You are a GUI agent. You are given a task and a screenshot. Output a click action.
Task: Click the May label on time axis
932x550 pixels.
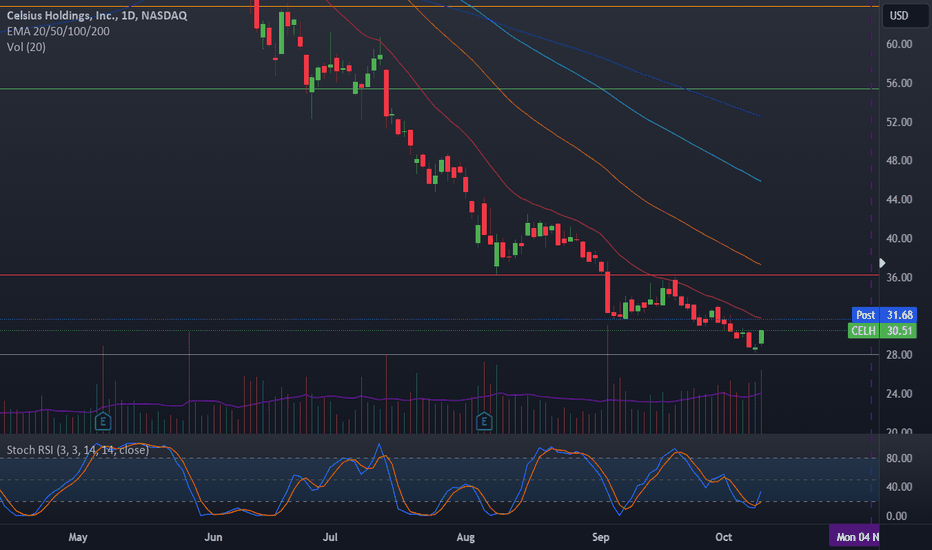click(78, 537)
